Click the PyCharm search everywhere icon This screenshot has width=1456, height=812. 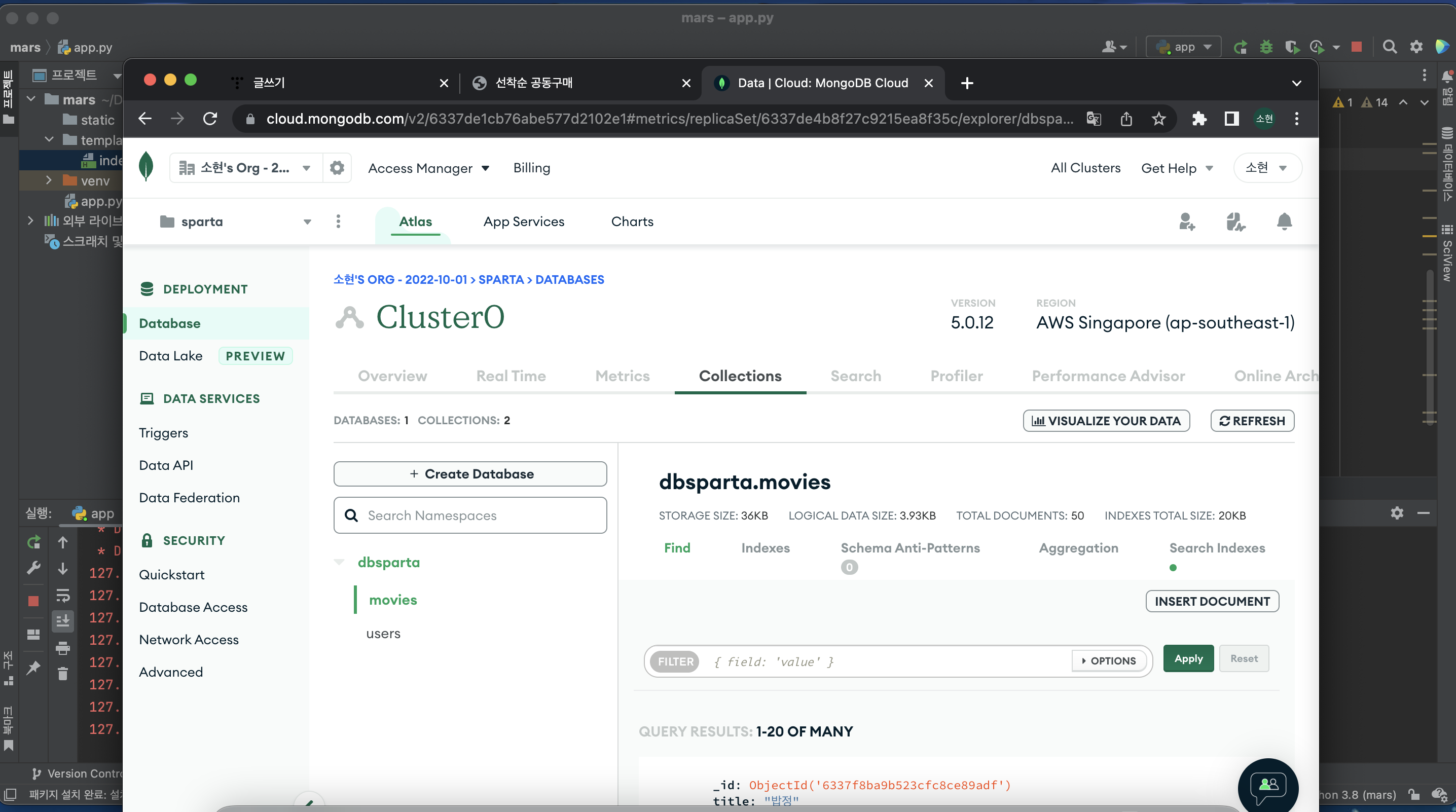(1389, 47)
